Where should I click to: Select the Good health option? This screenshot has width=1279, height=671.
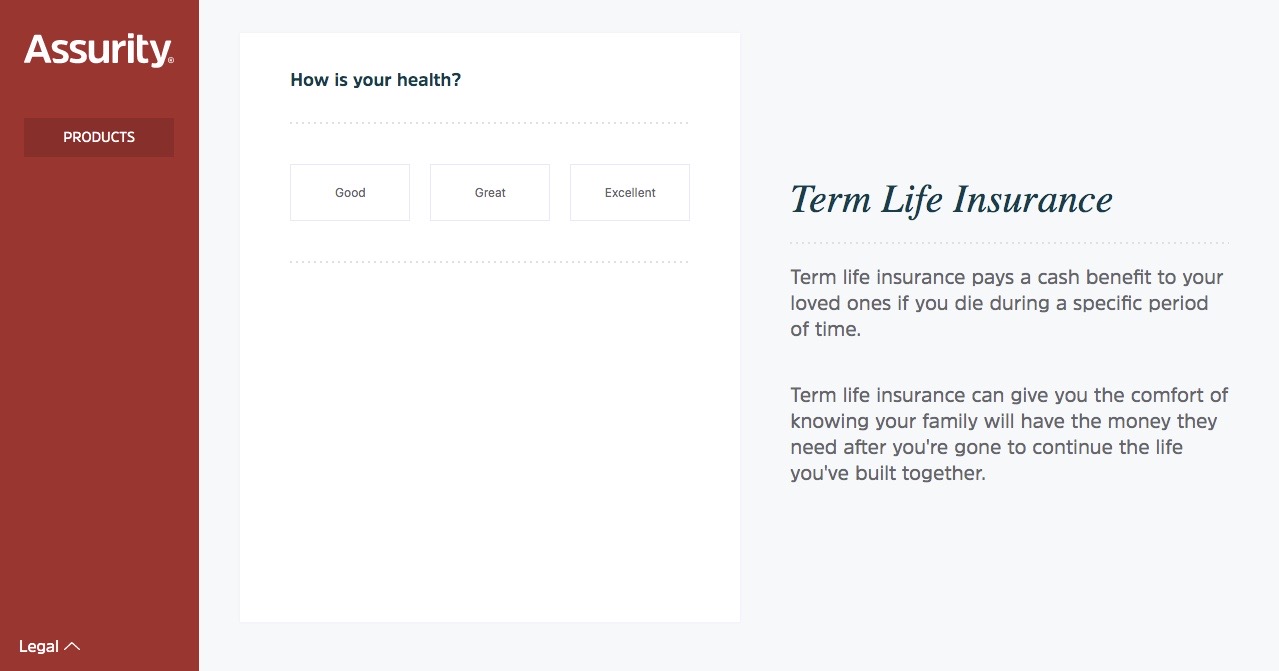coord(350,192)
